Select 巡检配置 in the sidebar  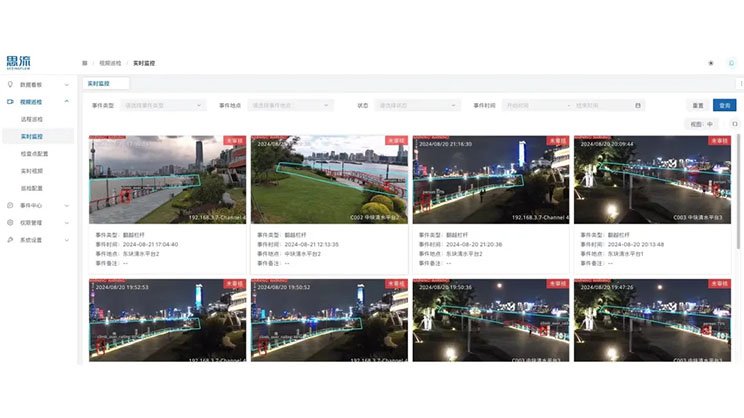click(32, 188)
